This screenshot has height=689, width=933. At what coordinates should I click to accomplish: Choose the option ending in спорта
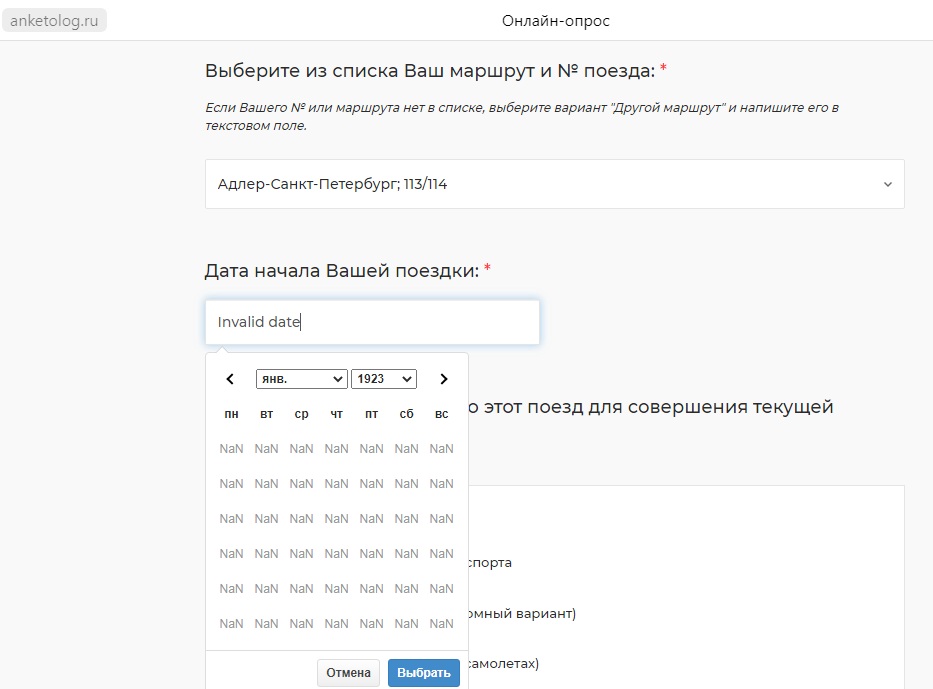(489, 563)
